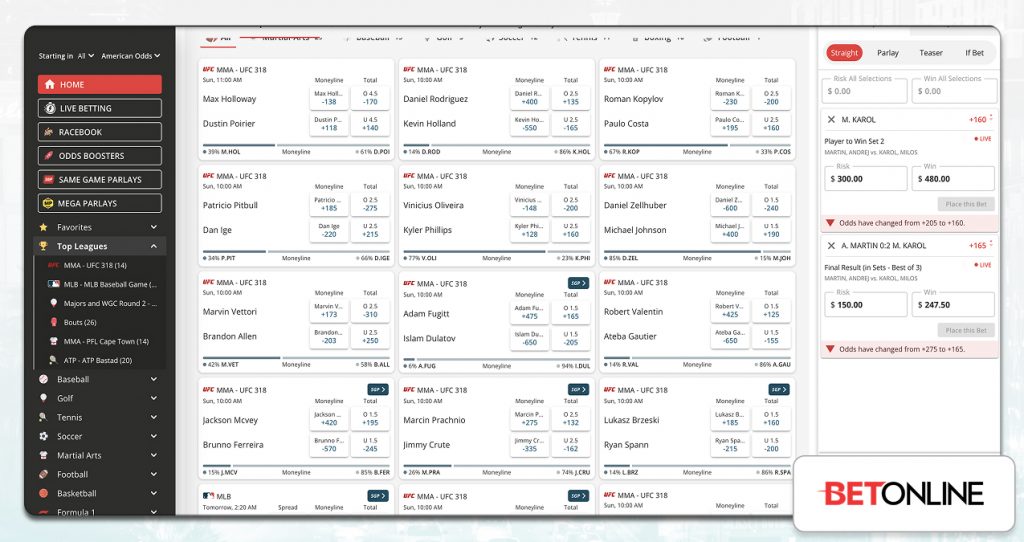Select Roman Kopylov moneyline -230
Viewport: 1024px width, 542px height.
pos(729,98)
